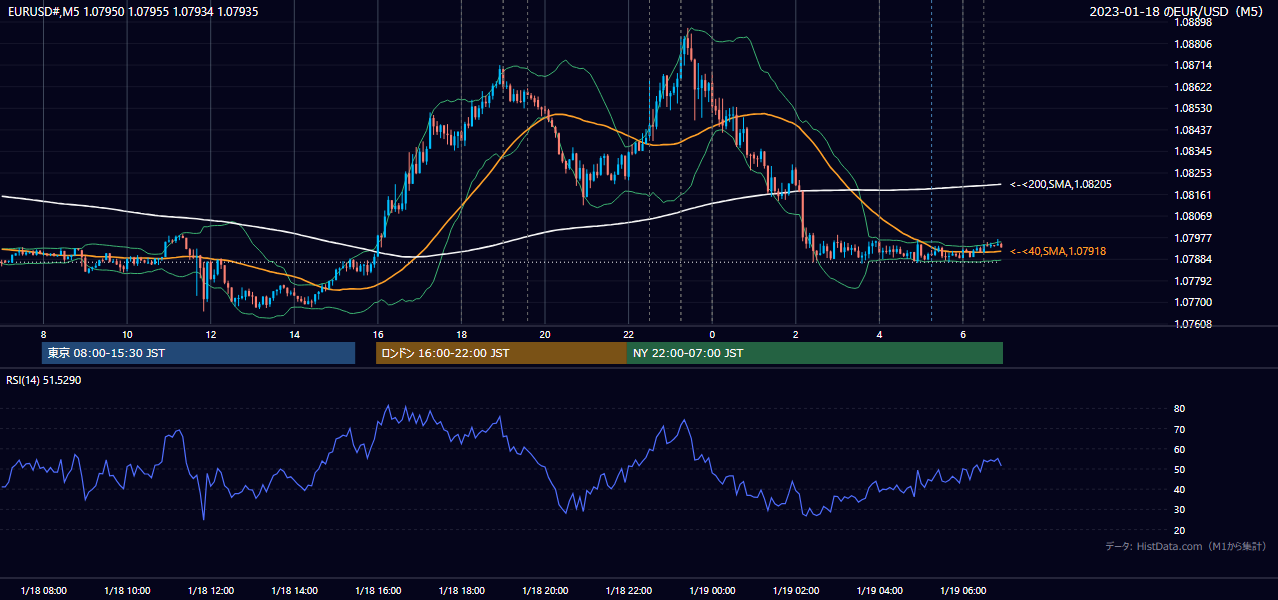This screenshot has width=1278, height=600.
Task: Click price axis label 1.07700
Action: tap(1193, 303)
